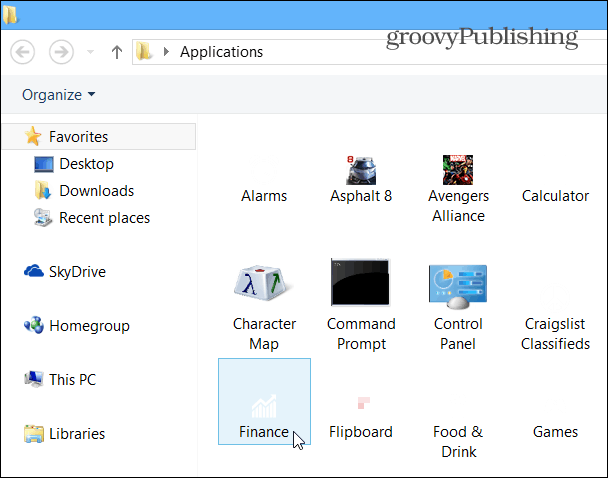Open the Character Map icon

coord(264,283)
